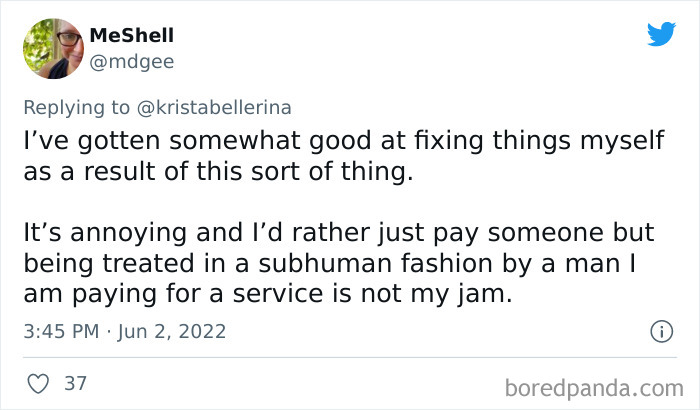Viewport: 700px width, 410px height.
Task: Open the info circle icon
Action: pos(659,330)
